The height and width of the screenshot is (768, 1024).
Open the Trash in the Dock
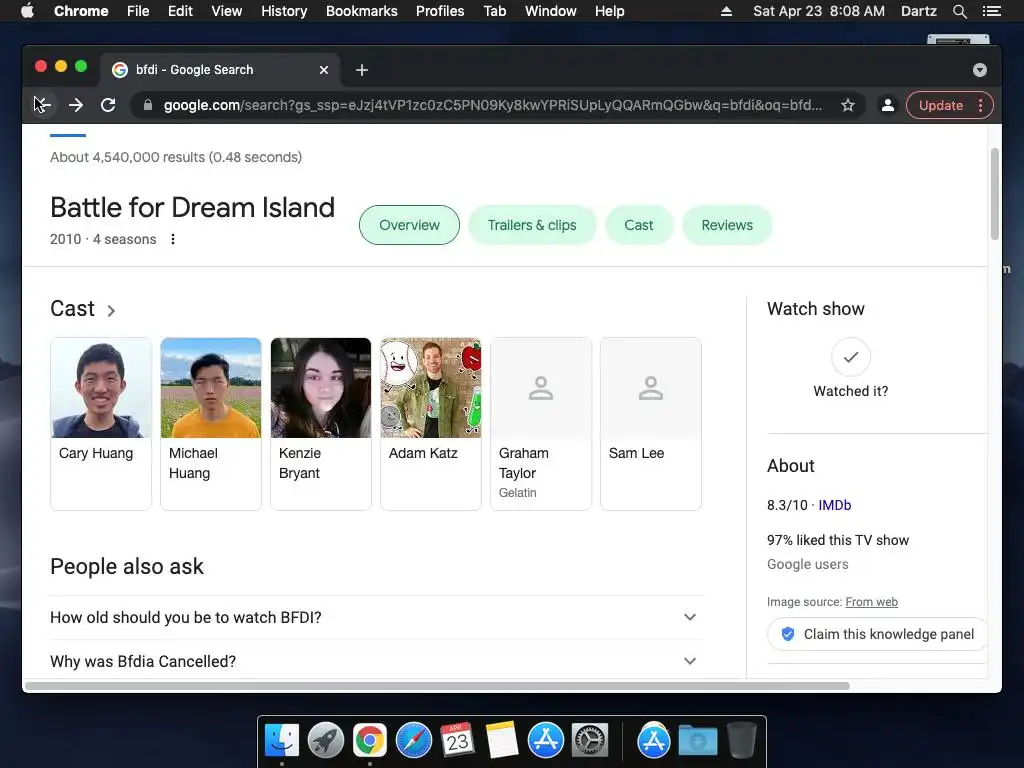(x=741, y=741)
